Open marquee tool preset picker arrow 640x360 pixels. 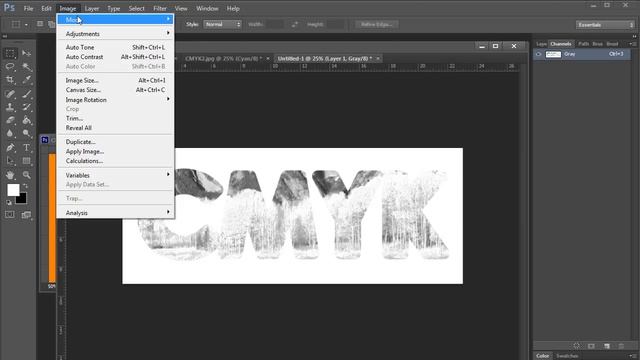click(26, 25)
